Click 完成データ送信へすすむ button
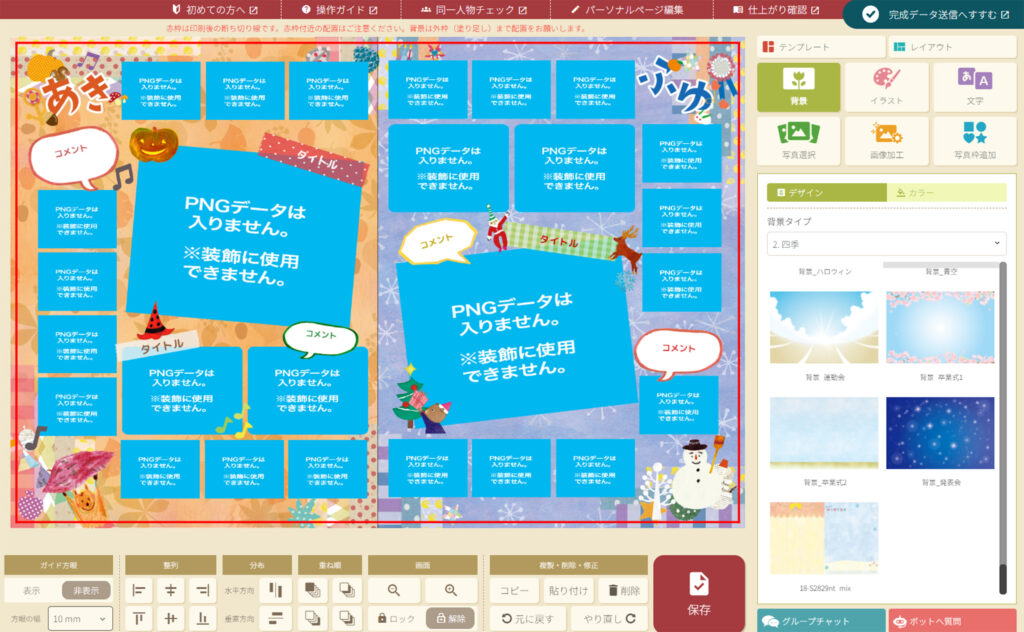The image size is (1024, 632). (x=932, y=14)
